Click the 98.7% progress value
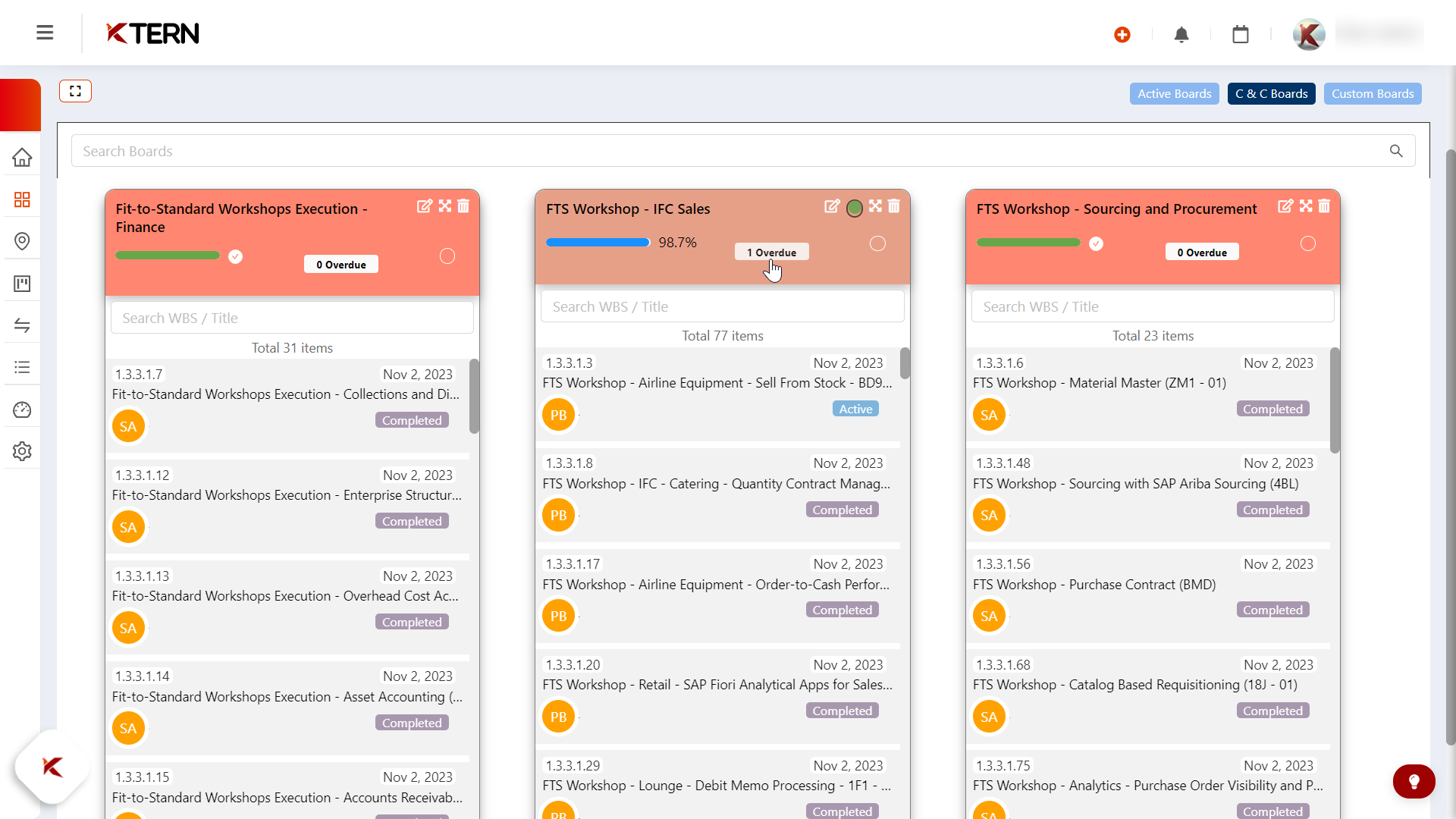Viewport: 1456px width, 819px height. click(x=677, y=243)
